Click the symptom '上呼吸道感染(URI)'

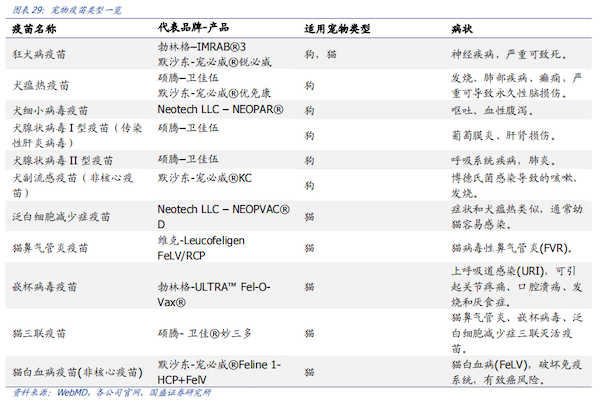click(497, 271)
